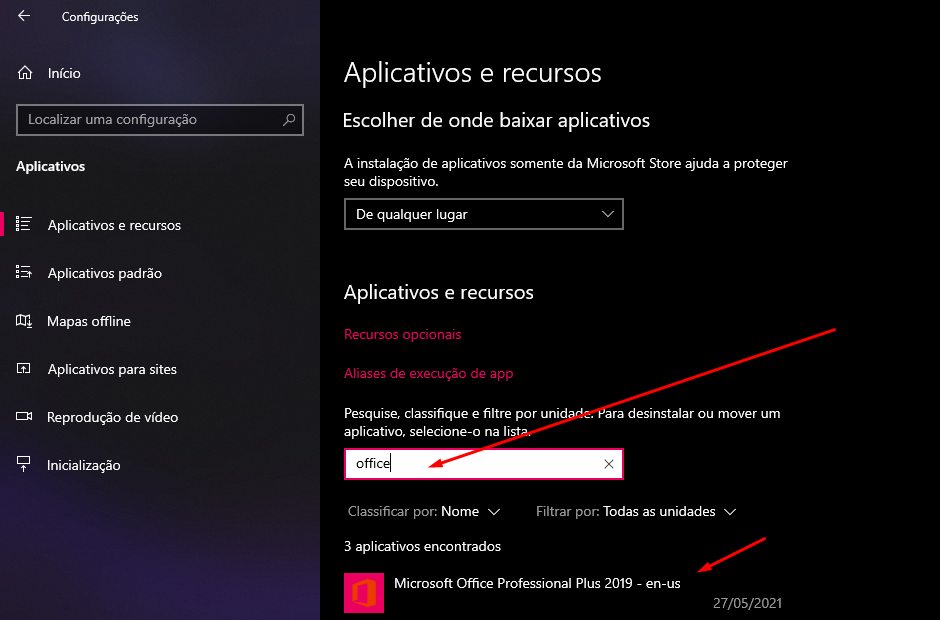Click the Reprodução de vídeo camera icon
This screenshot has width=940, height=620.
click(x=23, y=416)
